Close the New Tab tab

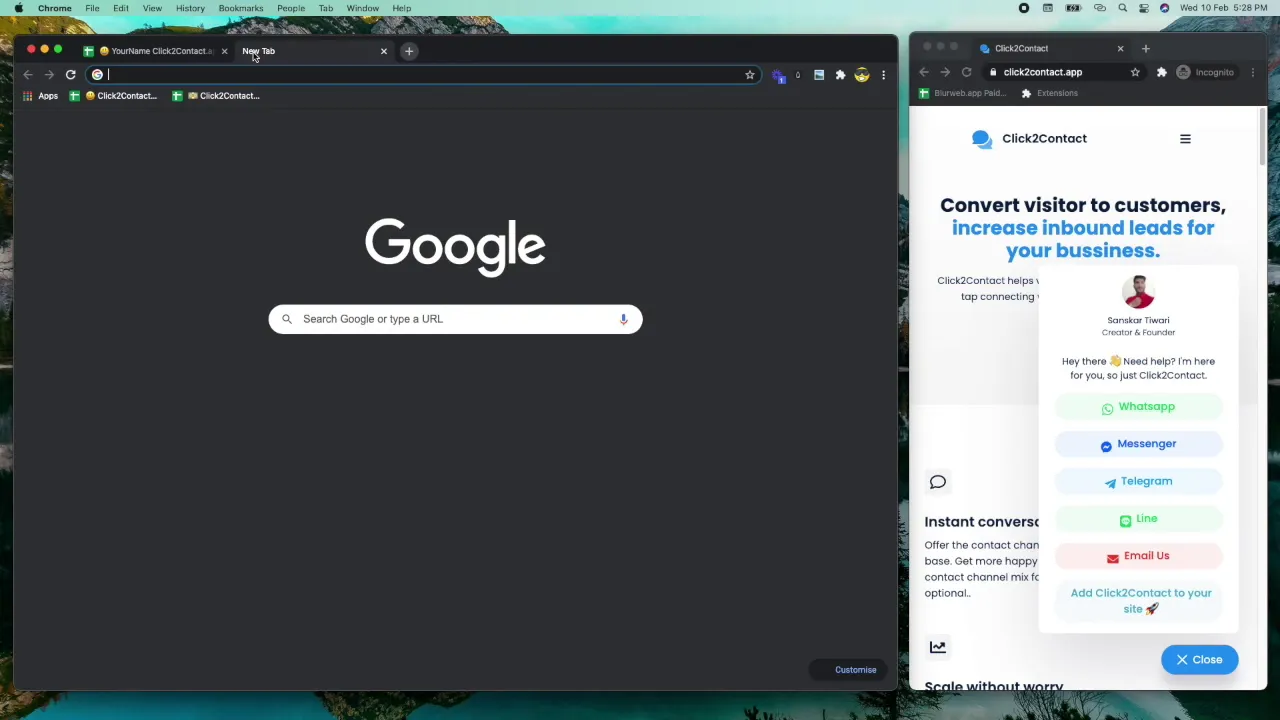(x=383, y=51)
